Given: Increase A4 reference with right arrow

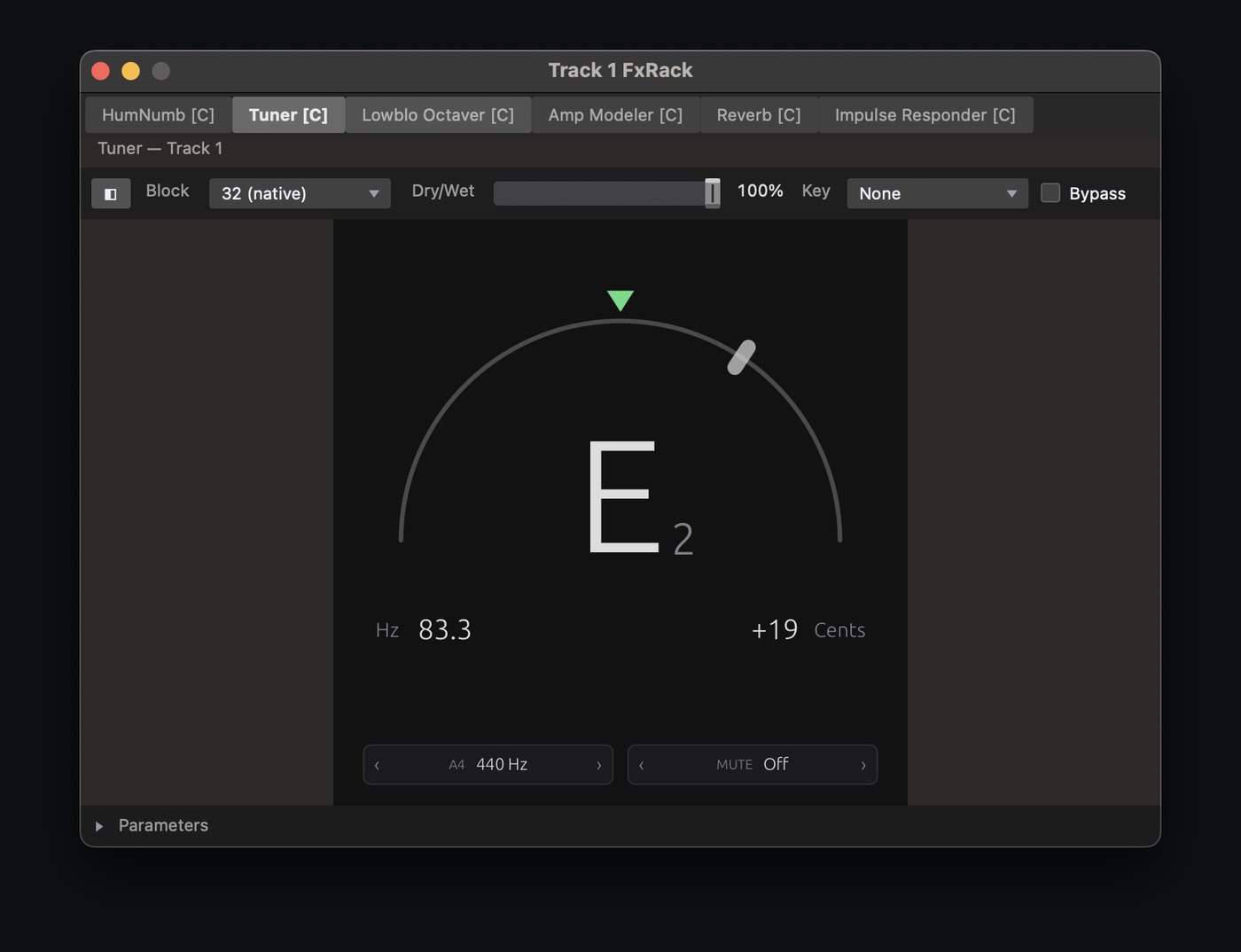Looking at the screenshot, I should (x=598, y=765).
